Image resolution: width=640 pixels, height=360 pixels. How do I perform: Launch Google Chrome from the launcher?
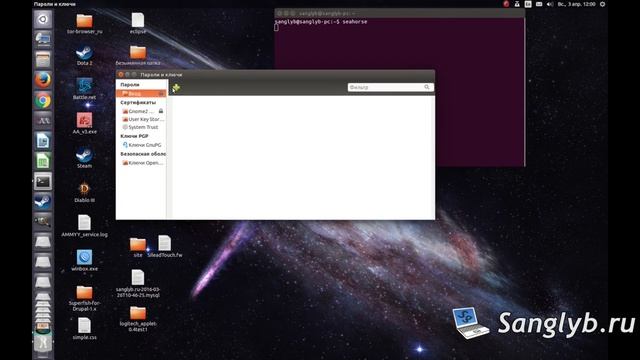tap(43, 100)
